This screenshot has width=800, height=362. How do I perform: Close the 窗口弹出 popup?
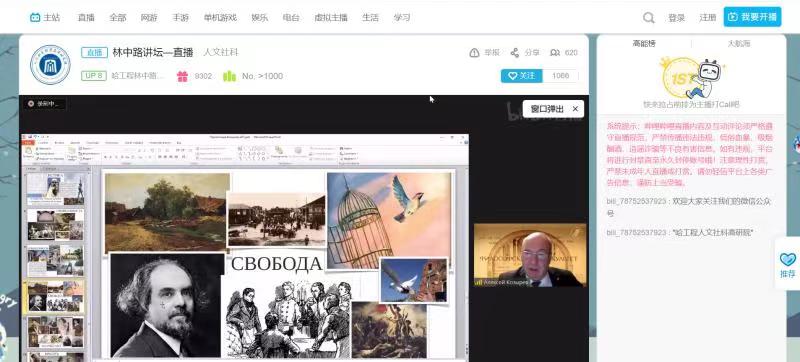[x=575, y=109]
